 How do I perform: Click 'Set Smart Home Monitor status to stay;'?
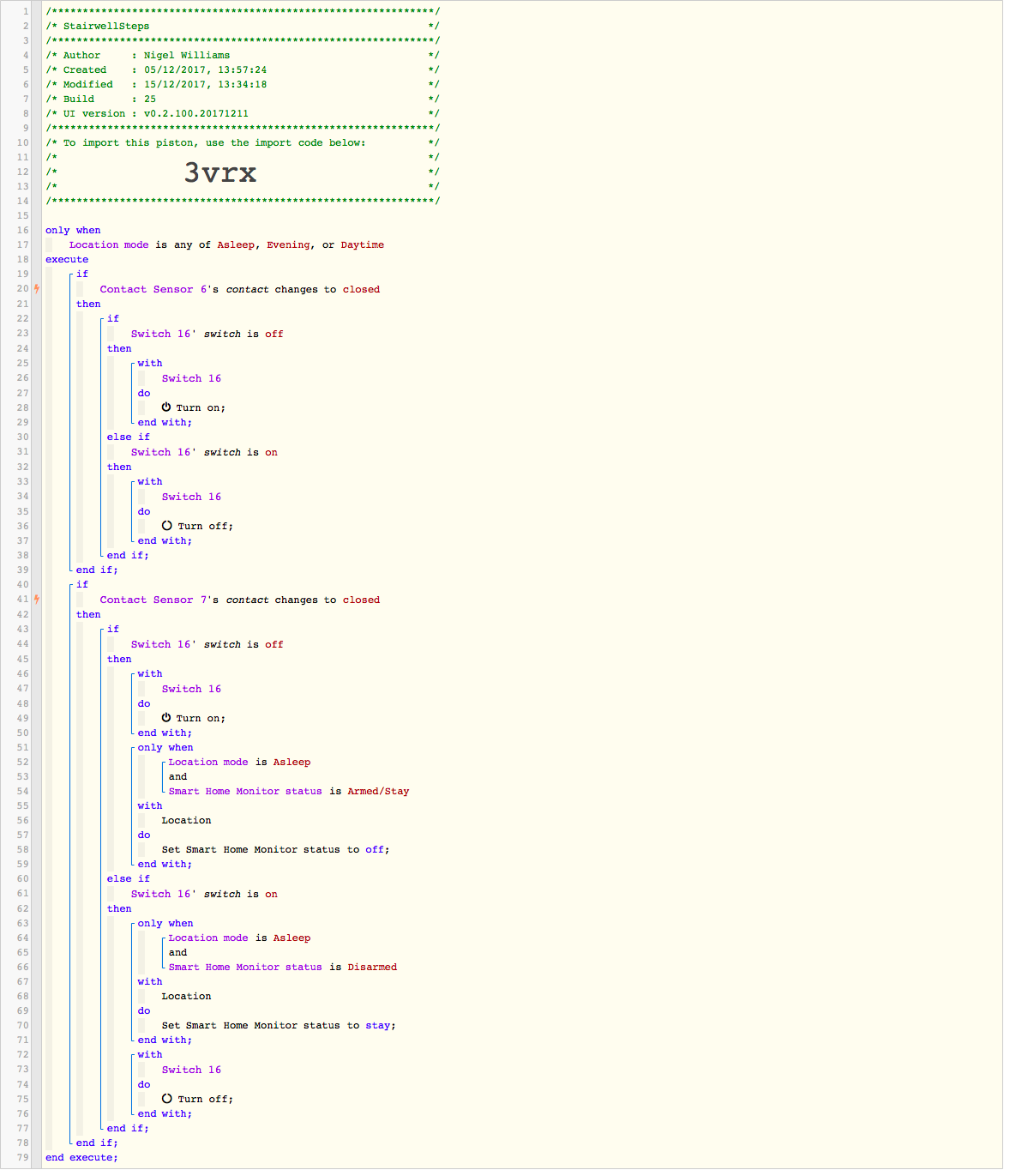(x=279, y=1025)
